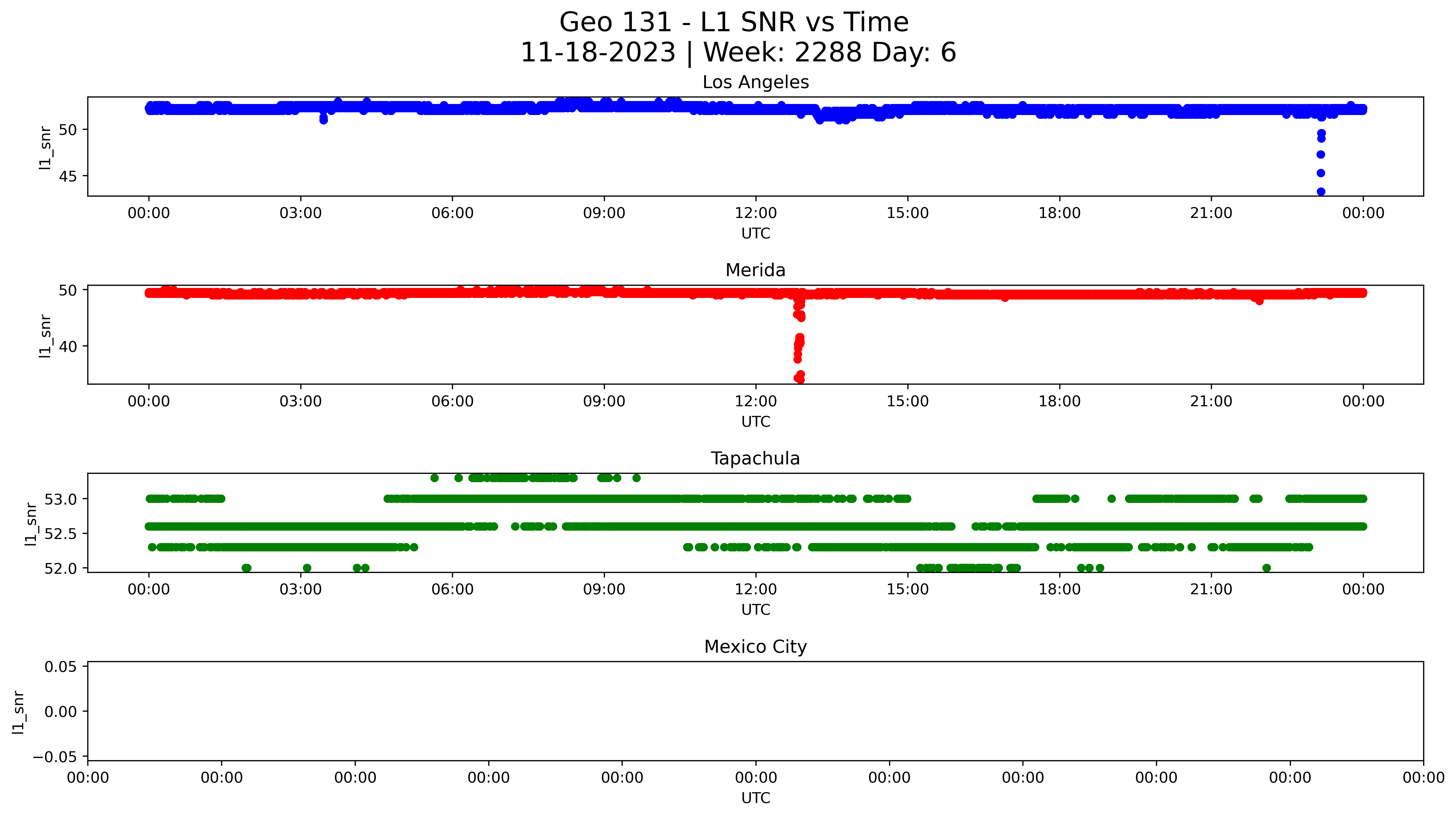The width and height of the screenshot is (1456, 817).
Task: Click the '12:00' tick under Los Angeles plot
Action: click(756, 214)
